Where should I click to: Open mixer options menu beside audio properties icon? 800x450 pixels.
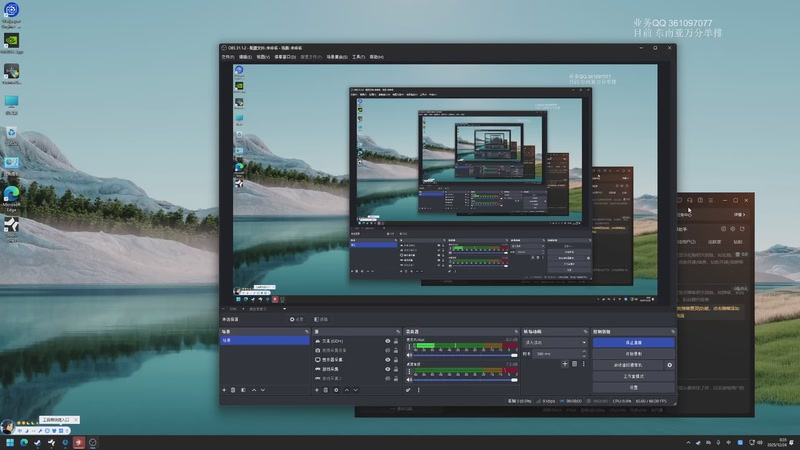coord(419,390)
